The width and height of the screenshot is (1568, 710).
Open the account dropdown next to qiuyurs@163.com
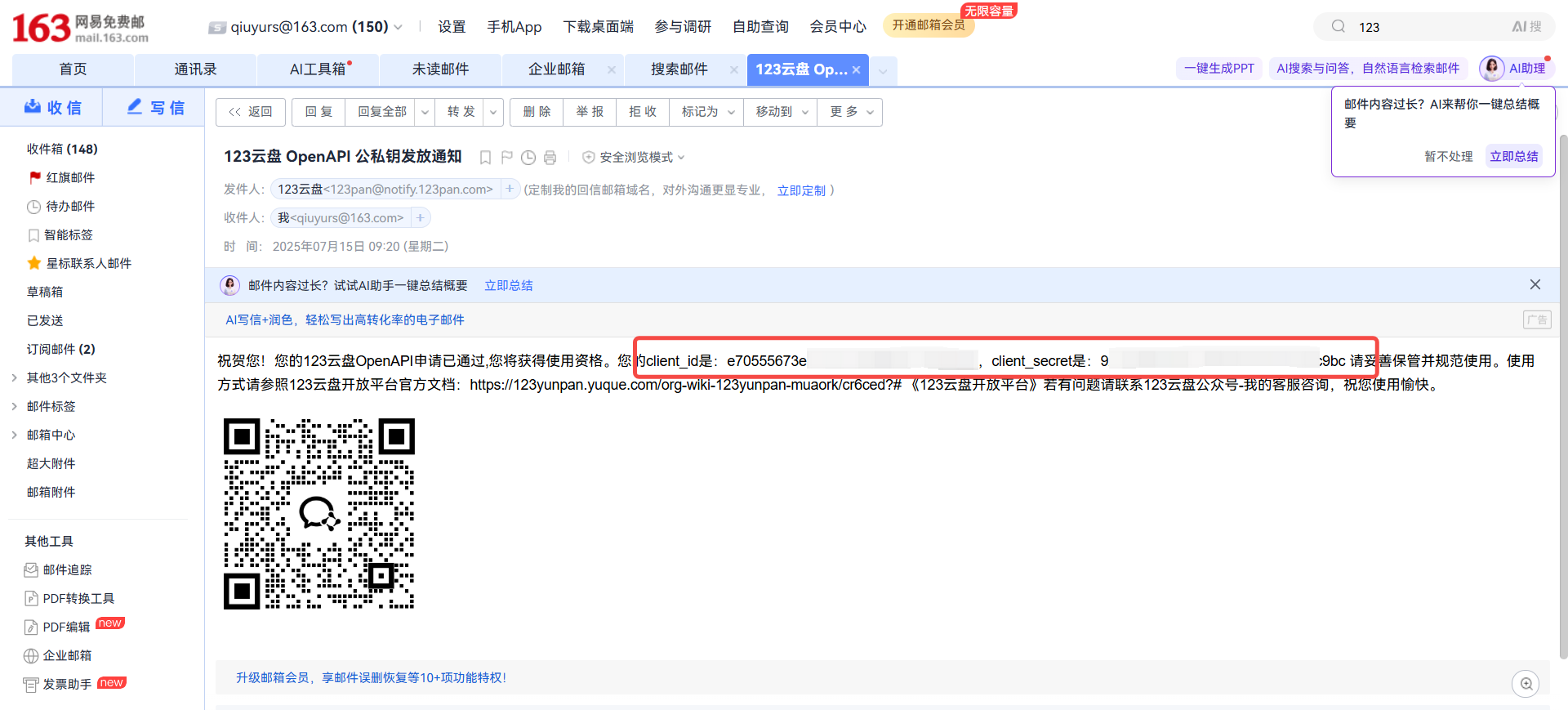[398, 27]
